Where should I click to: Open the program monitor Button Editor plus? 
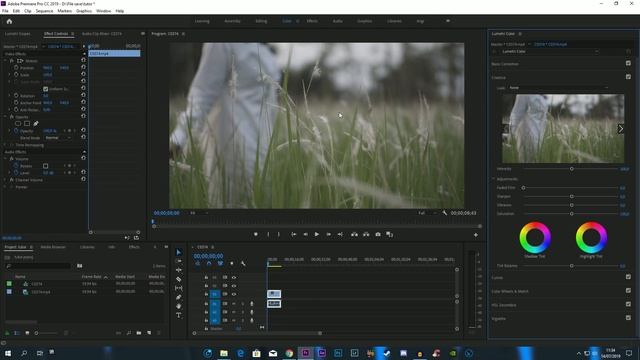(x=476, y=235)
